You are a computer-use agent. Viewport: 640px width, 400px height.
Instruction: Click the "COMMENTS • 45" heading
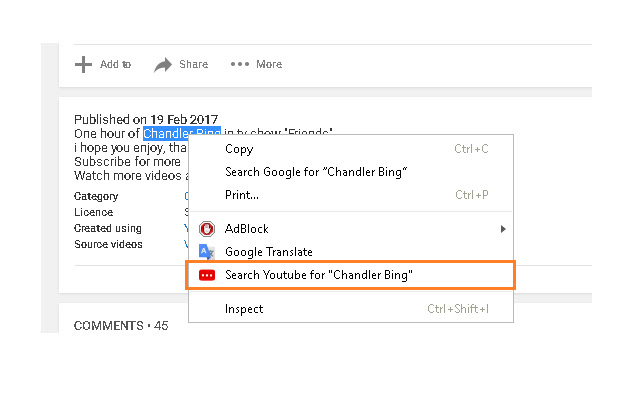point(121,326)
